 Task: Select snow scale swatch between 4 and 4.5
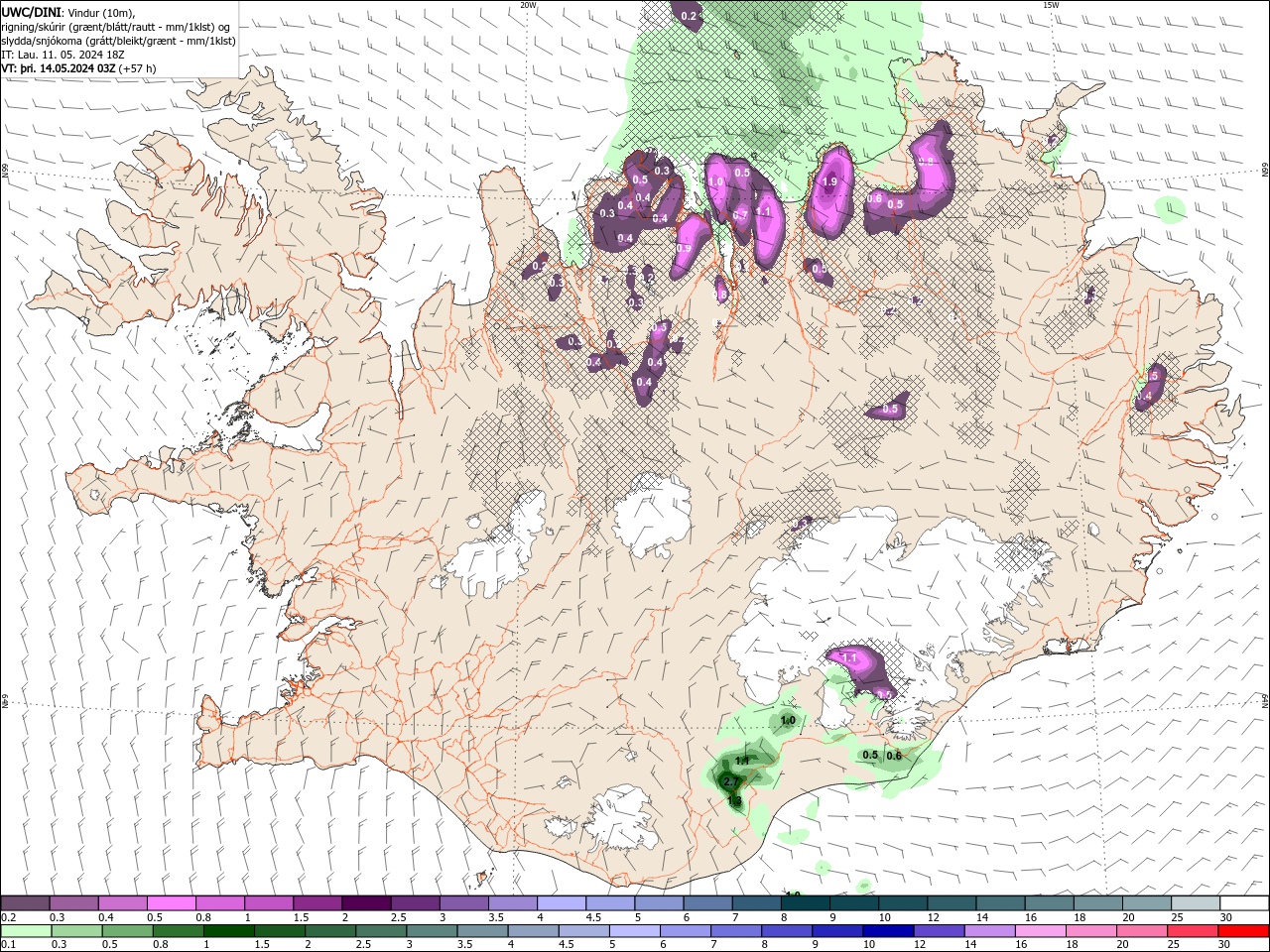(x=562, y=903)
